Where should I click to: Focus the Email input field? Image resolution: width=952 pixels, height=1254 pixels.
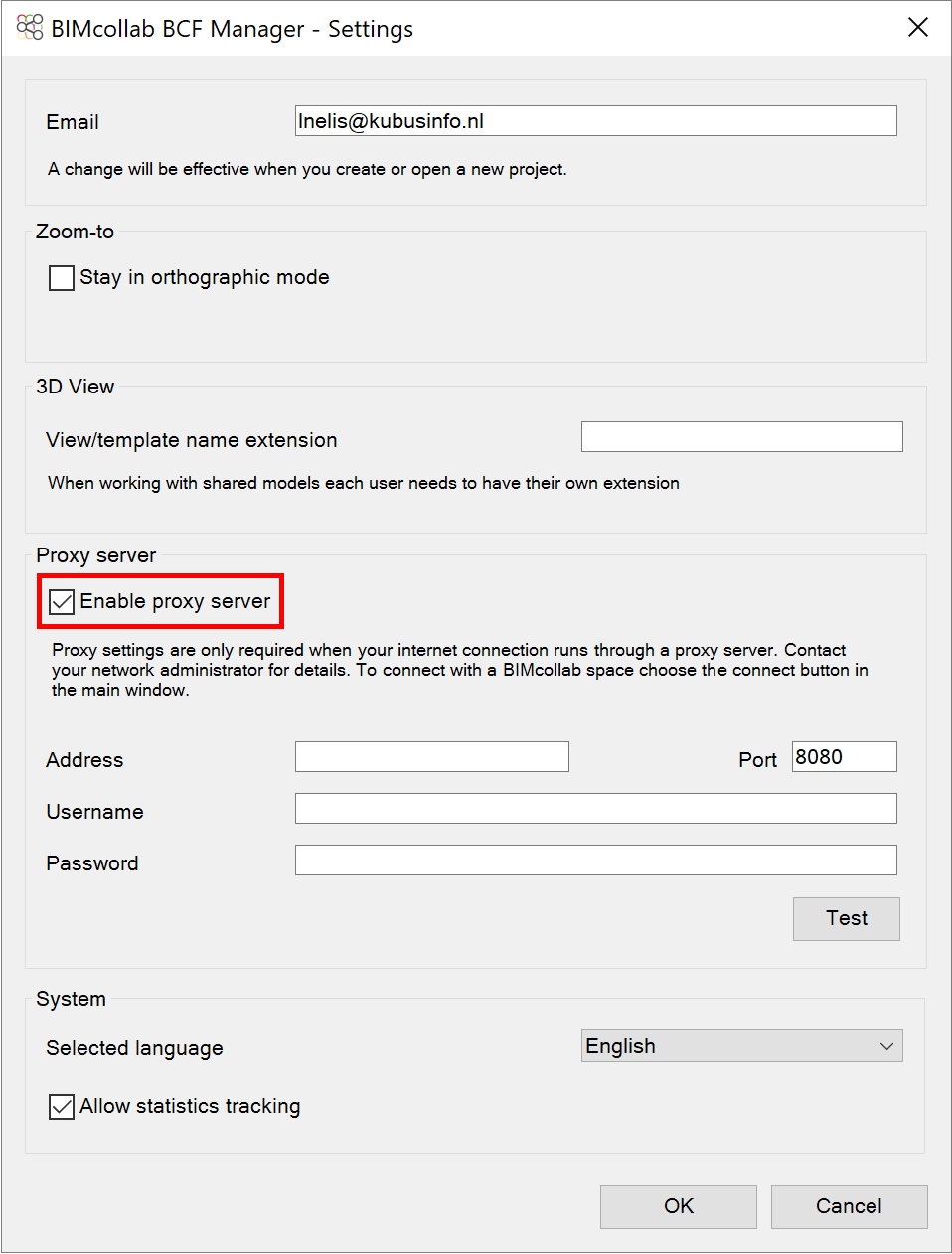coord(596,121)
